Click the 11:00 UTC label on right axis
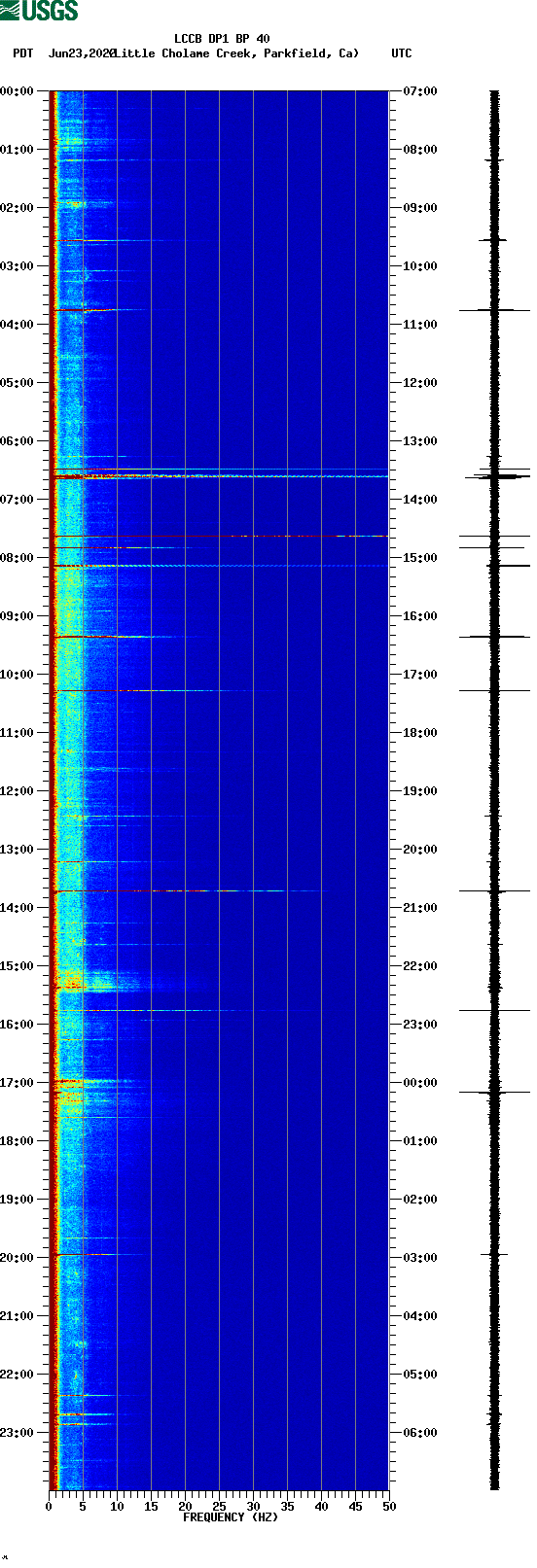Image resolution: width=537 pixels, height=1568 pixels. [420, 325]
